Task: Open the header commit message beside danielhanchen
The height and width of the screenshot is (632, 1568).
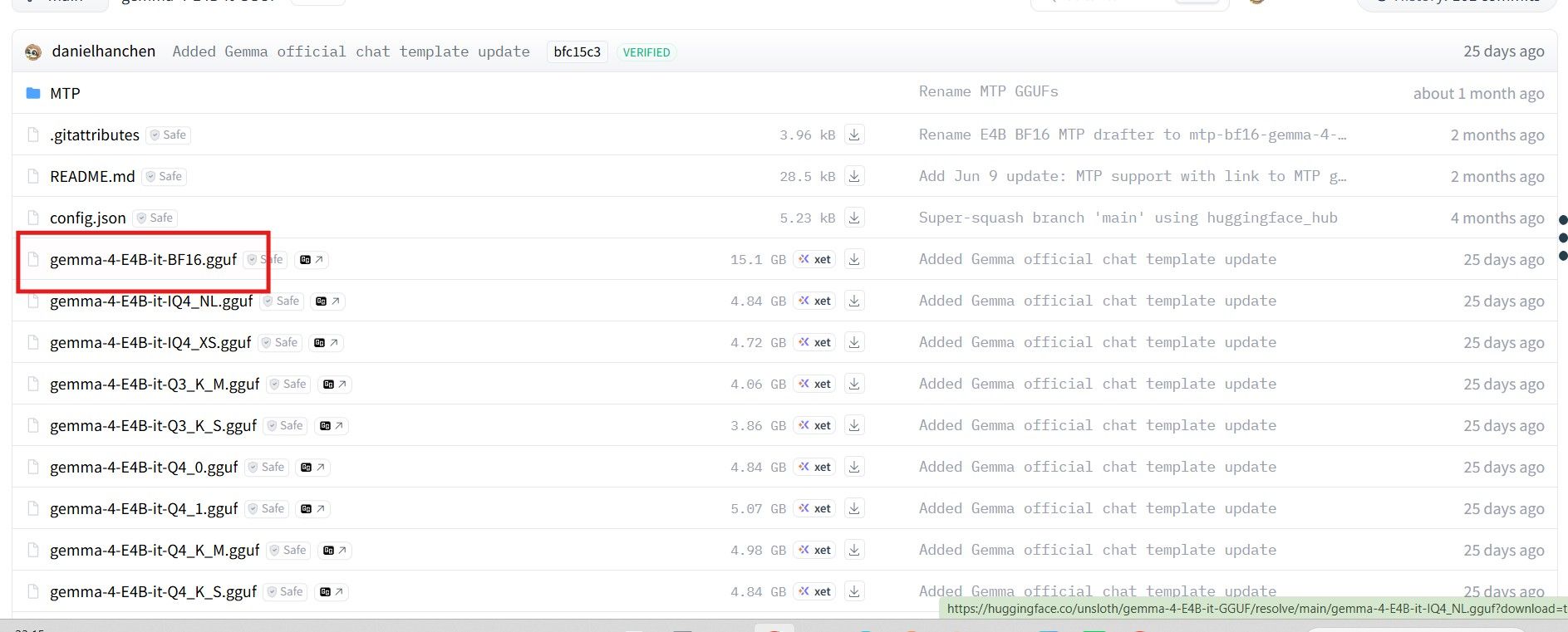Action: pyautogui.click(x=351, y=51)
